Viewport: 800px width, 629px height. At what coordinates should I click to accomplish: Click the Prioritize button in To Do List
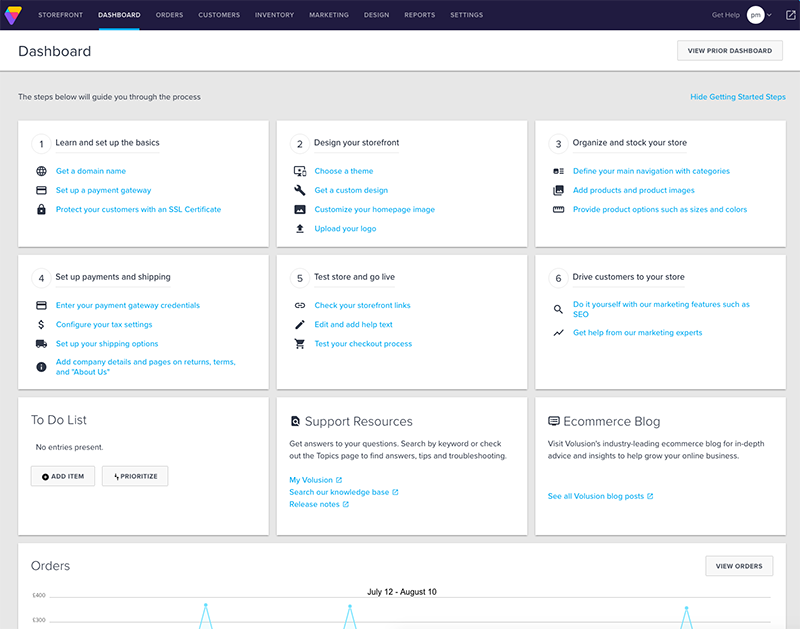click(135, 476)
